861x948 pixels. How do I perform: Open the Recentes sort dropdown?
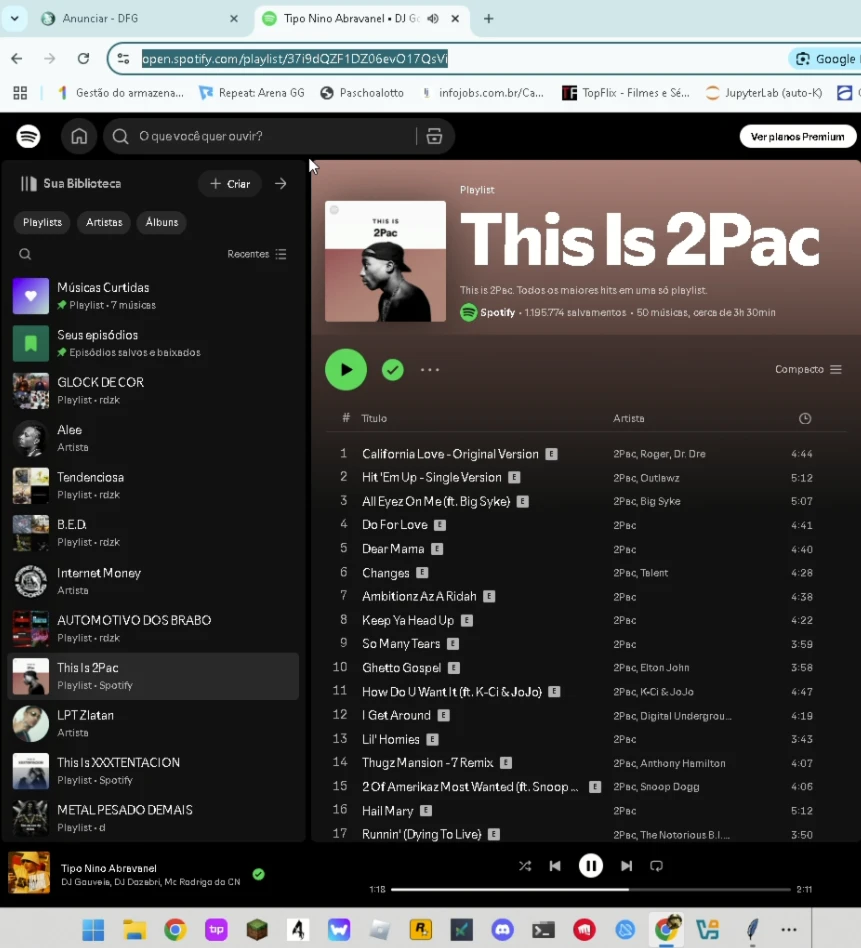257,254
